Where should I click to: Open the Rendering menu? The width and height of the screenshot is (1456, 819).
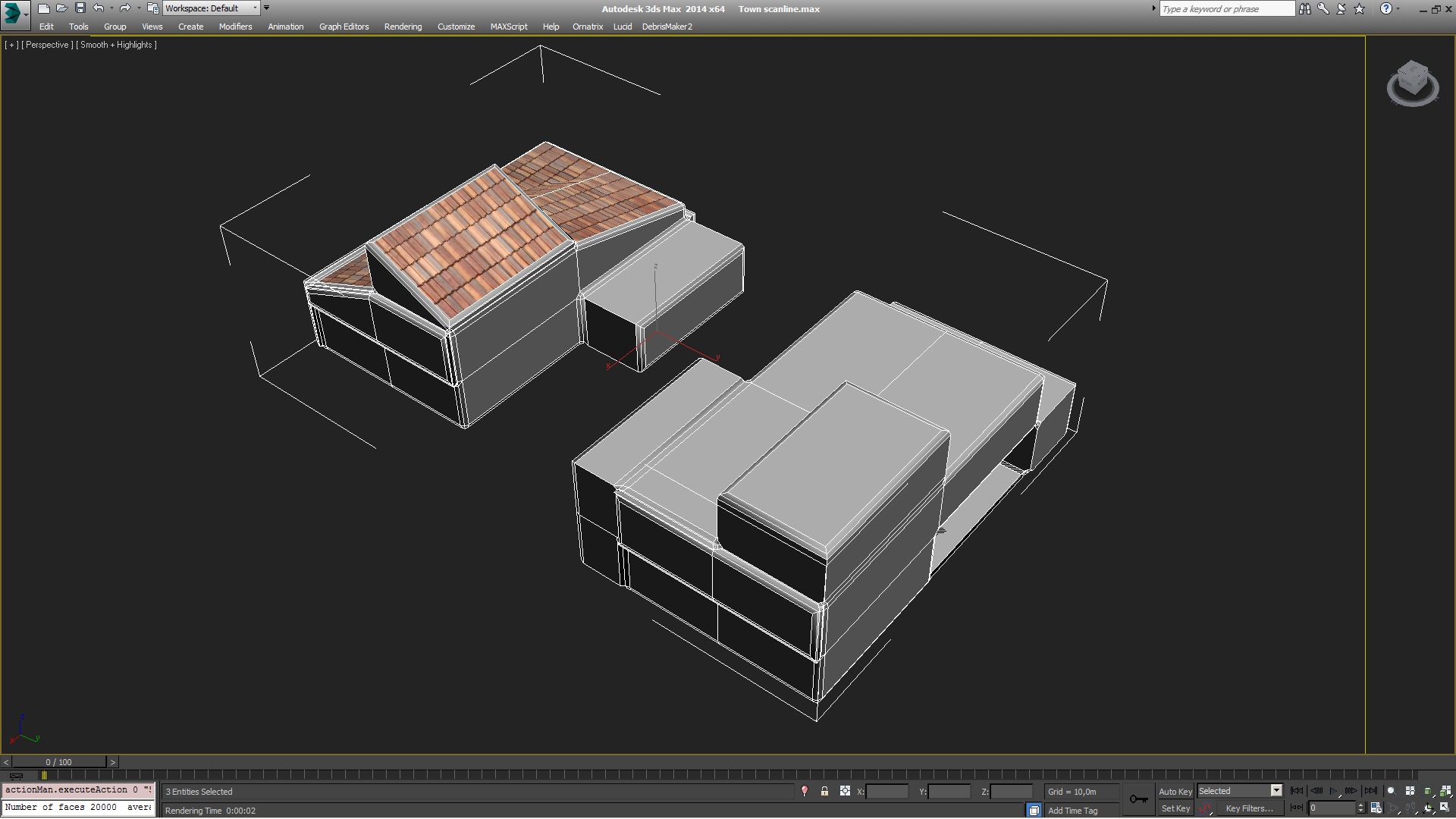click(x=403, y=27)
